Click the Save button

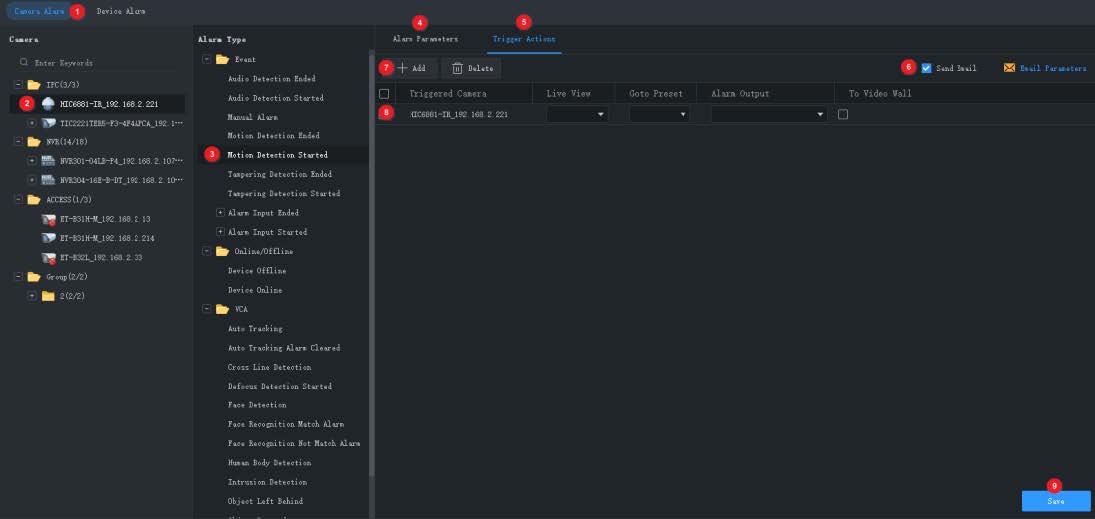1056,501
